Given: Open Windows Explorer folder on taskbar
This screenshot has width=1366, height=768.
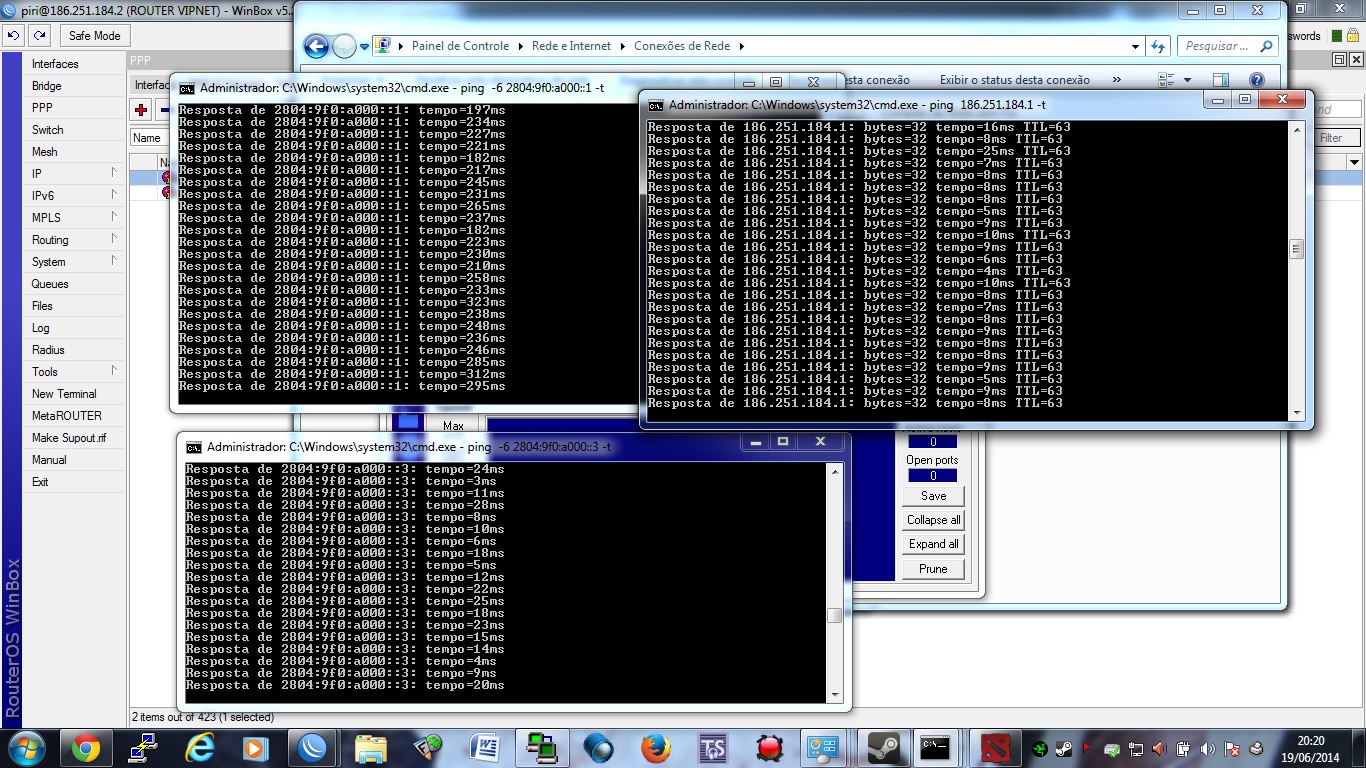Looking at the screenshot, I should 371,748.
